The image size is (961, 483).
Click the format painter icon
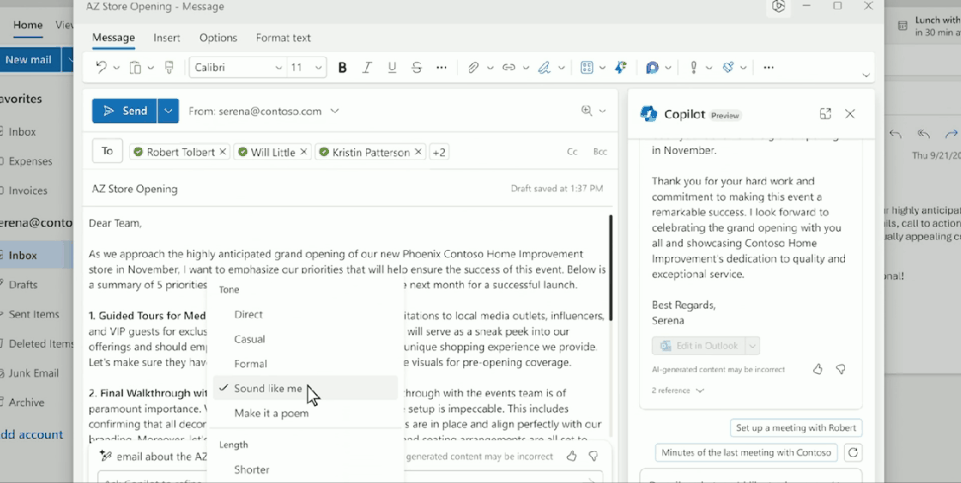tap(169, 68)
